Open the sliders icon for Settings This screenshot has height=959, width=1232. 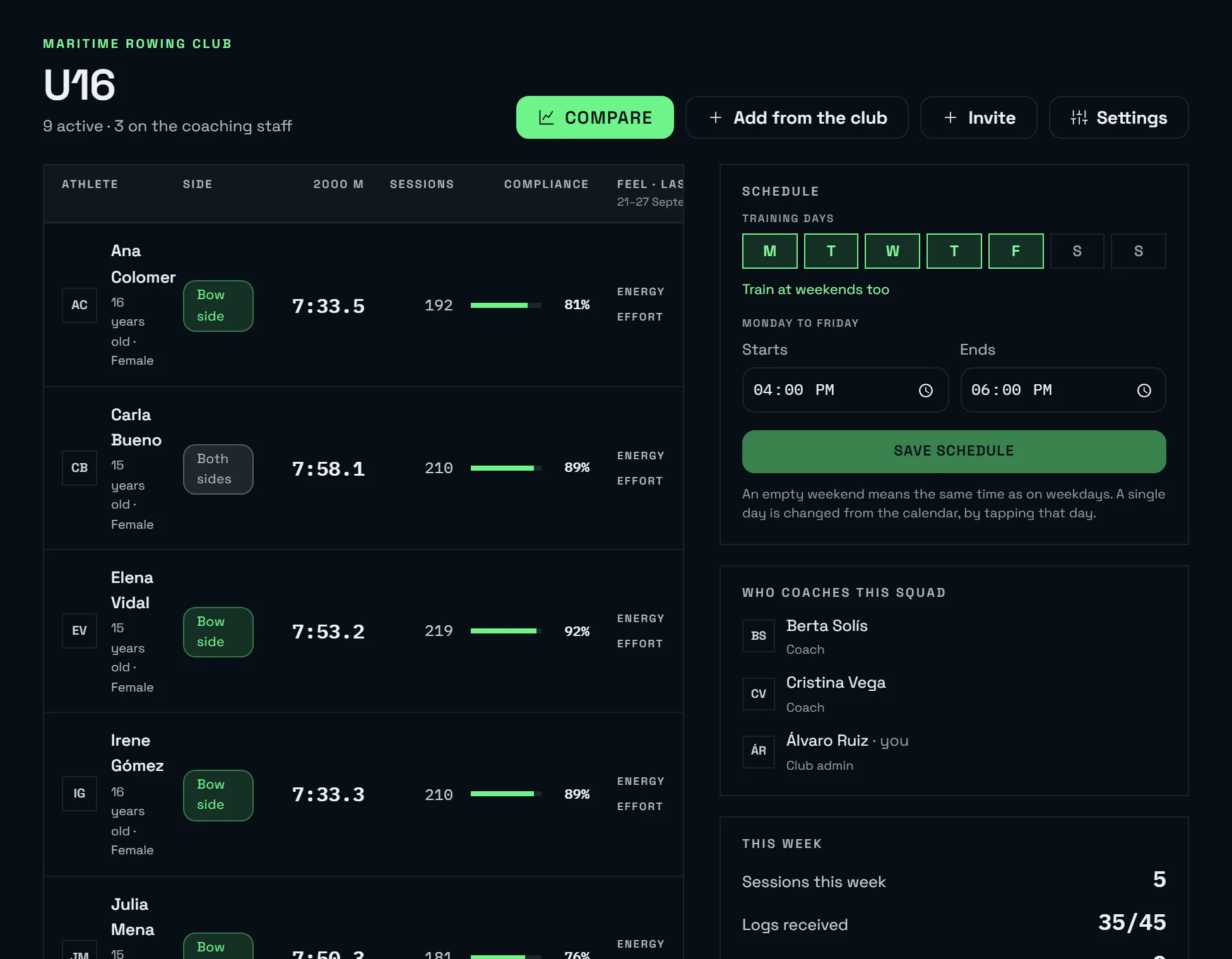pyautogui.click(x=1079, y=117)
